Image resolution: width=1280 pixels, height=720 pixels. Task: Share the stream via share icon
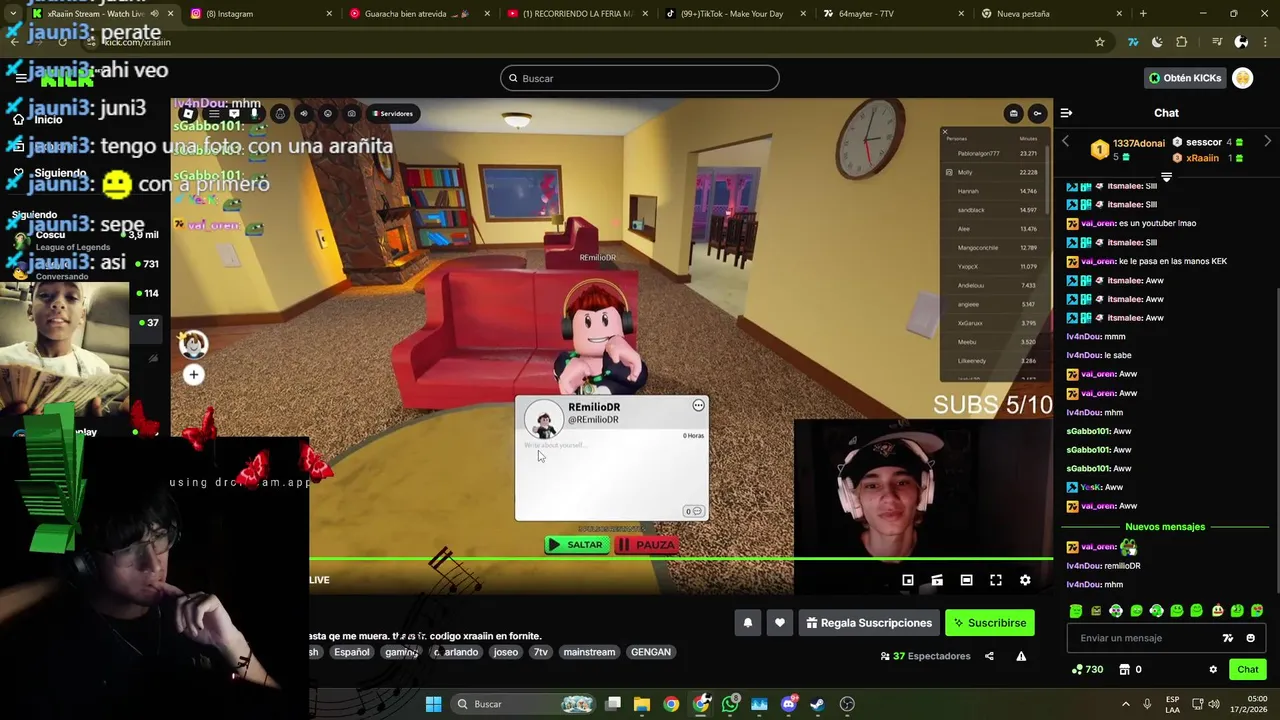click(989, 656)
